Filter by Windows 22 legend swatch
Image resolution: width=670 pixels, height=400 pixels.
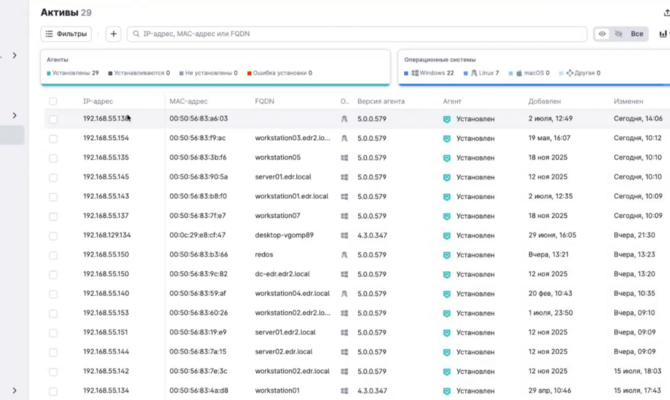(x=406, y=73)
